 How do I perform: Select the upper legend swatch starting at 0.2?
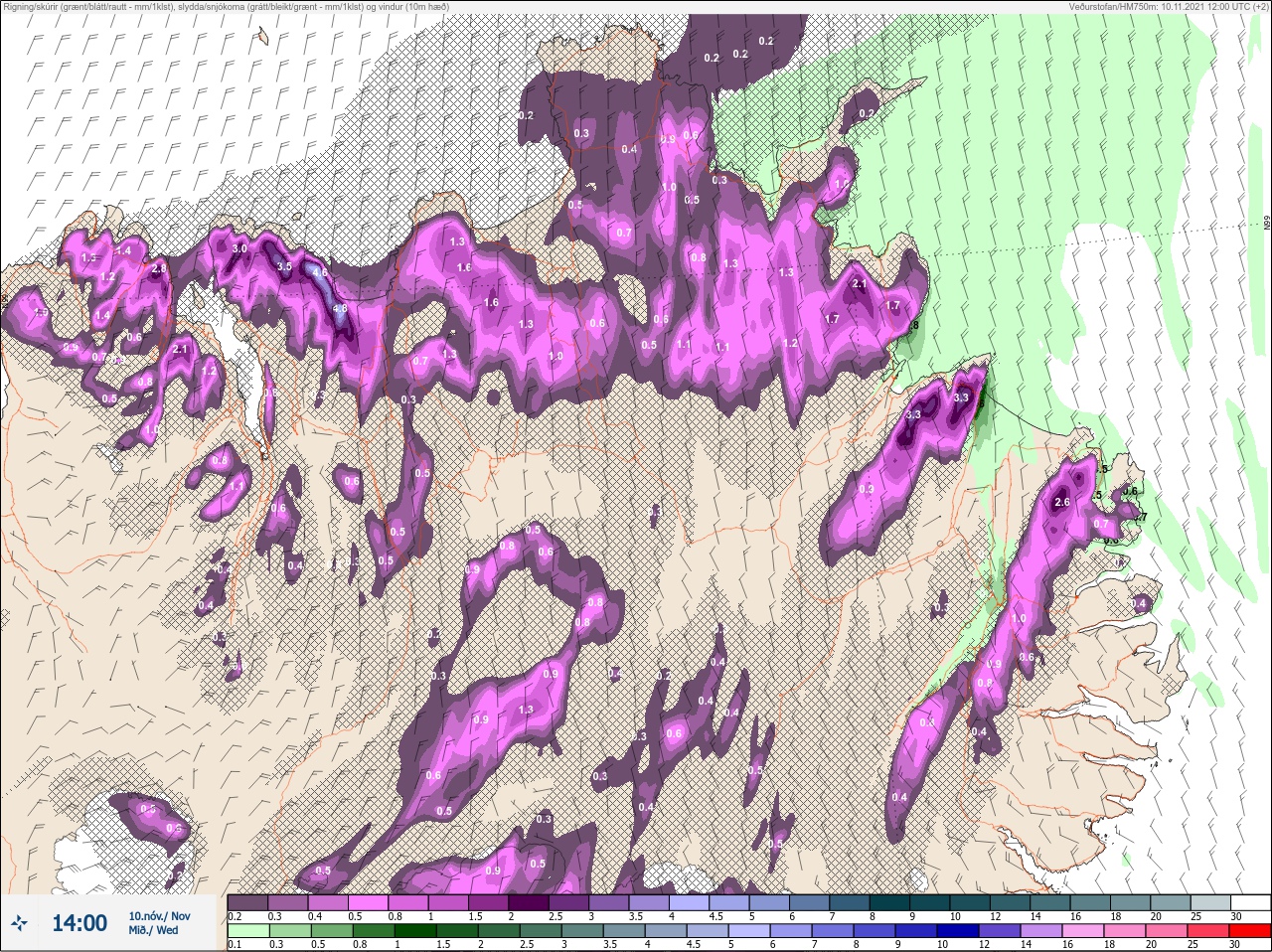(248, 902)
